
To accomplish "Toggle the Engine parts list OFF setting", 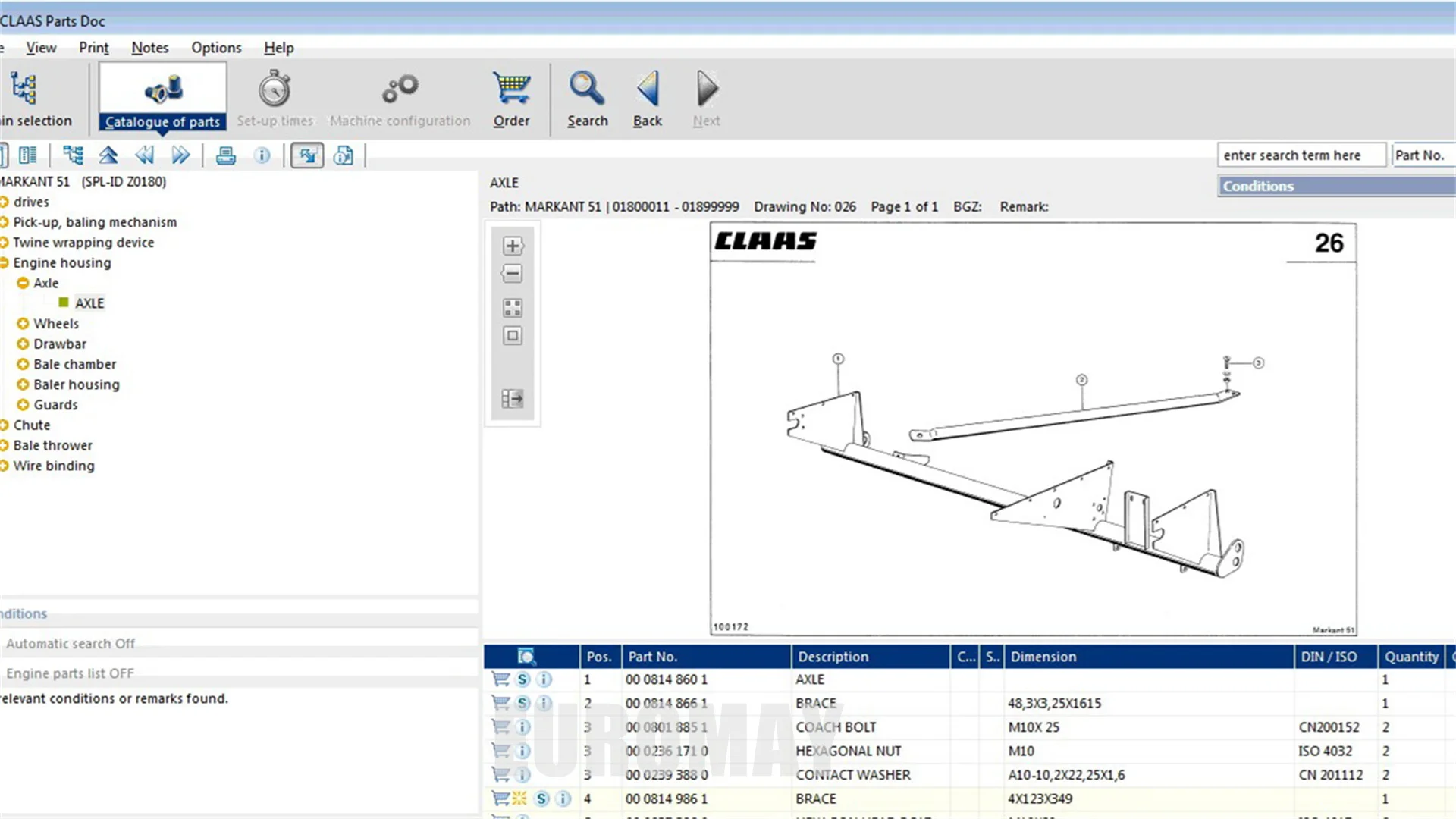I will coord(70,673).
